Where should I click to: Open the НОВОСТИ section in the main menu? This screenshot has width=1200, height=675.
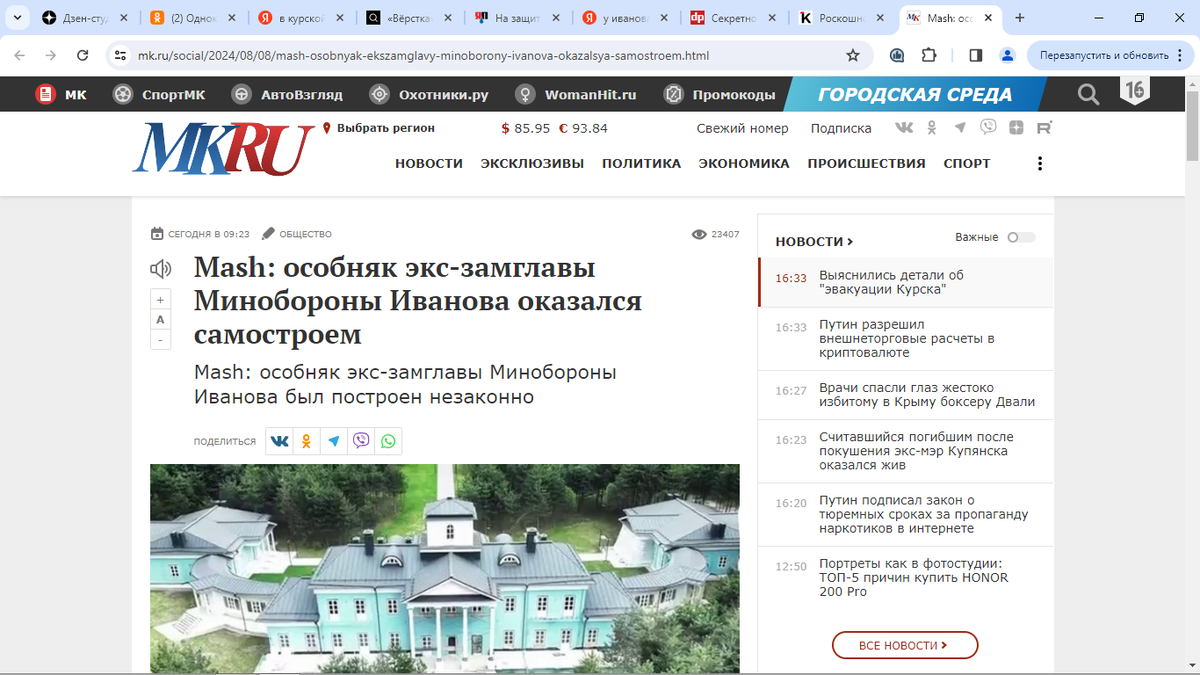pos(429,164)
